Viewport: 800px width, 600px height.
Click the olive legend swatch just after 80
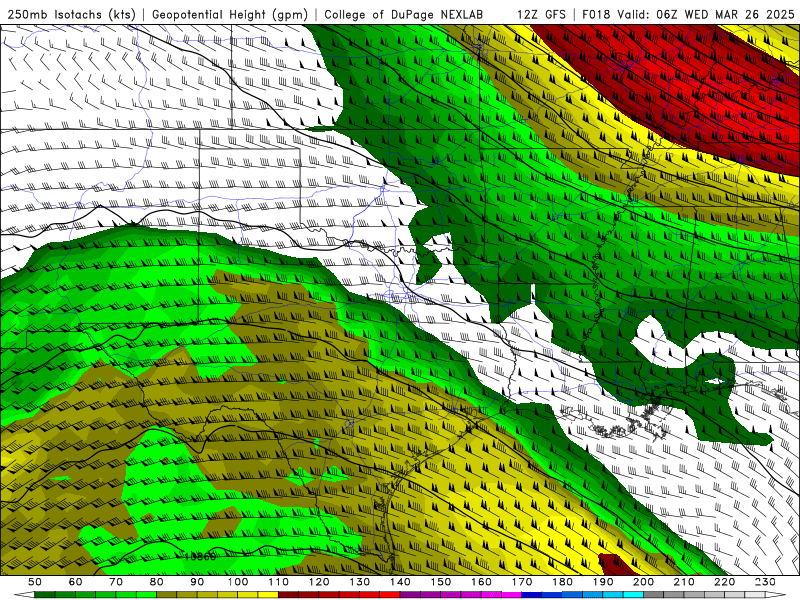166,595
